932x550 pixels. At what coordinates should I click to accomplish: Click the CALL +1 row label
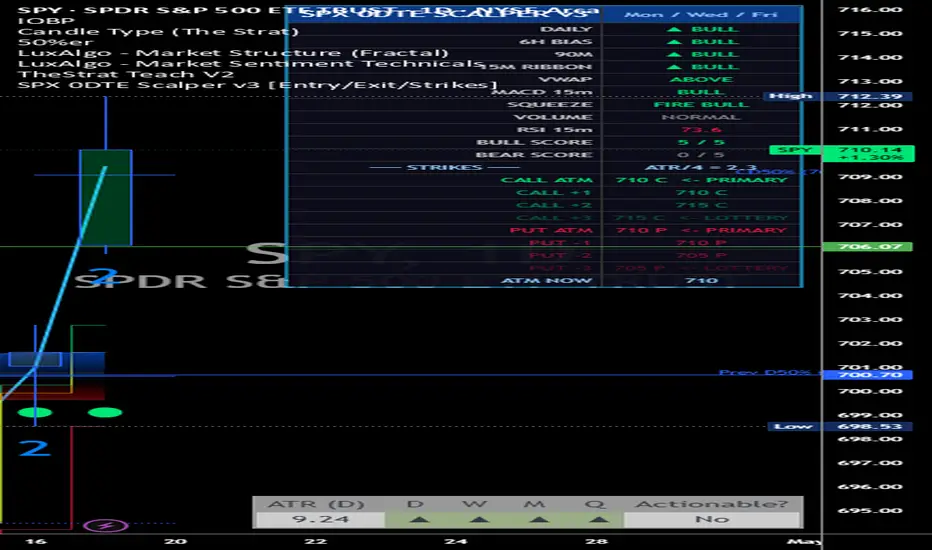pyautogui.click(x=554, y=192)
